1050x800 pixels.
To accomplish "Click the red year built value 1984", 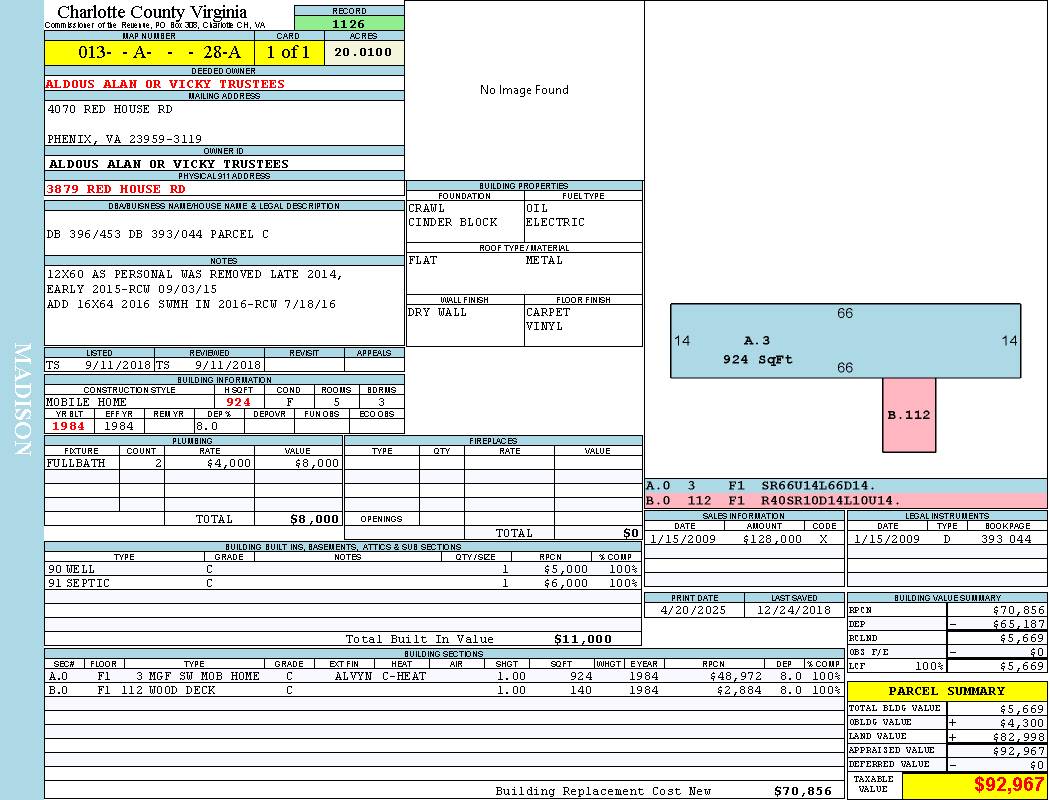I will click(x=68, y=426).
